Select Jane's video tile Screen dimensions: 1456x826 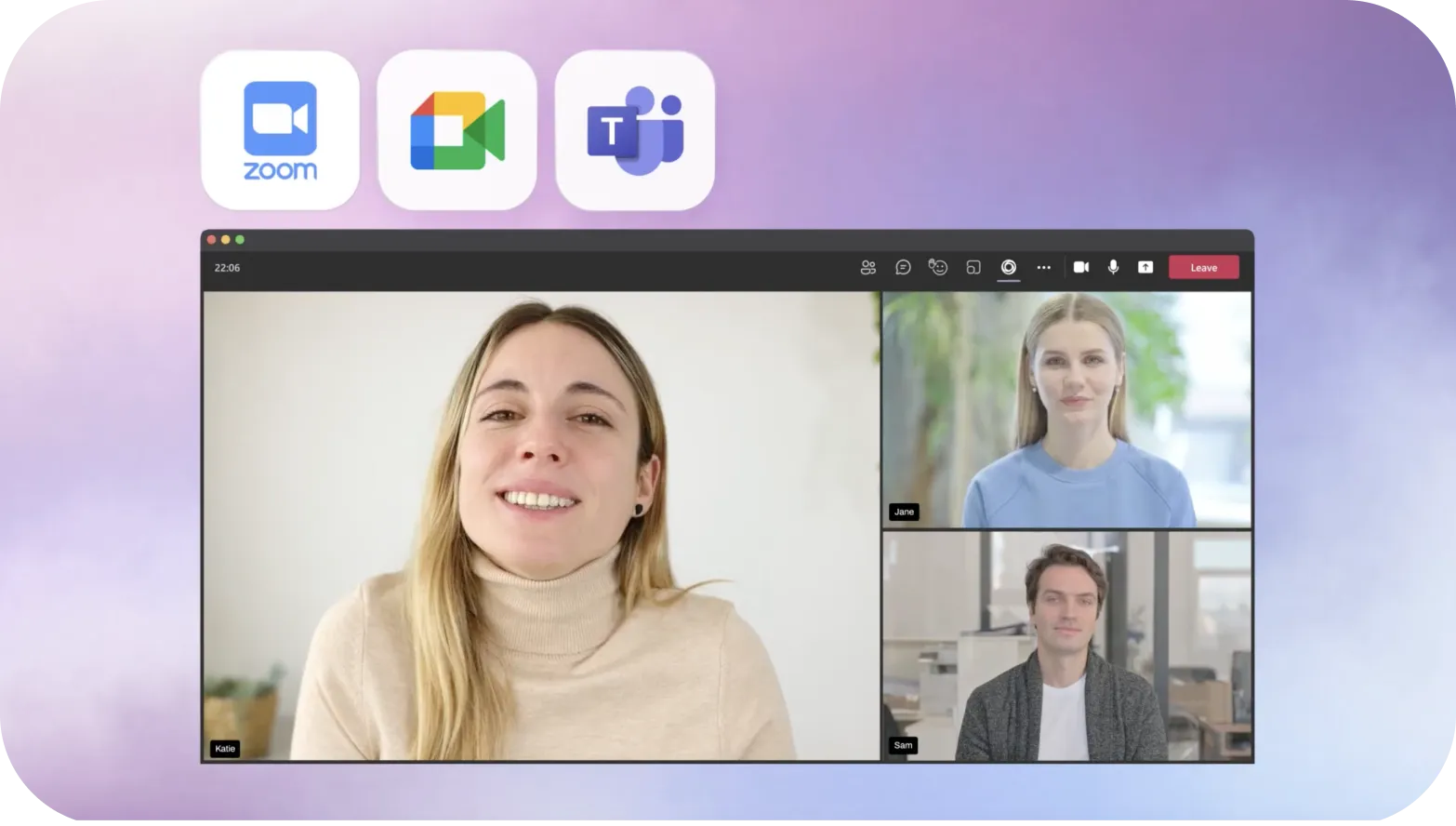(1067, 406)
